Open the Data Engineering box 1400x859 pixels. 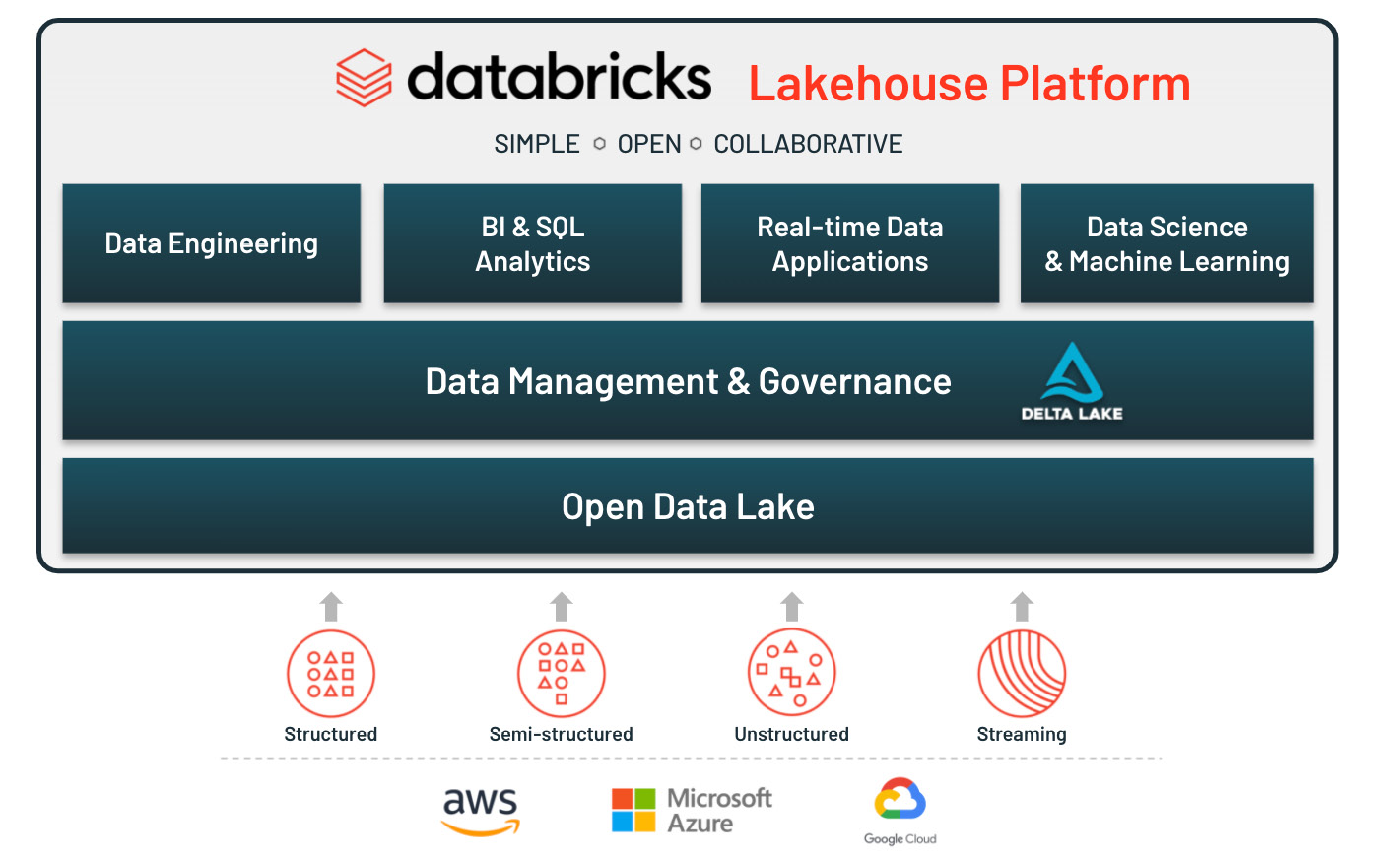(212, 243)
